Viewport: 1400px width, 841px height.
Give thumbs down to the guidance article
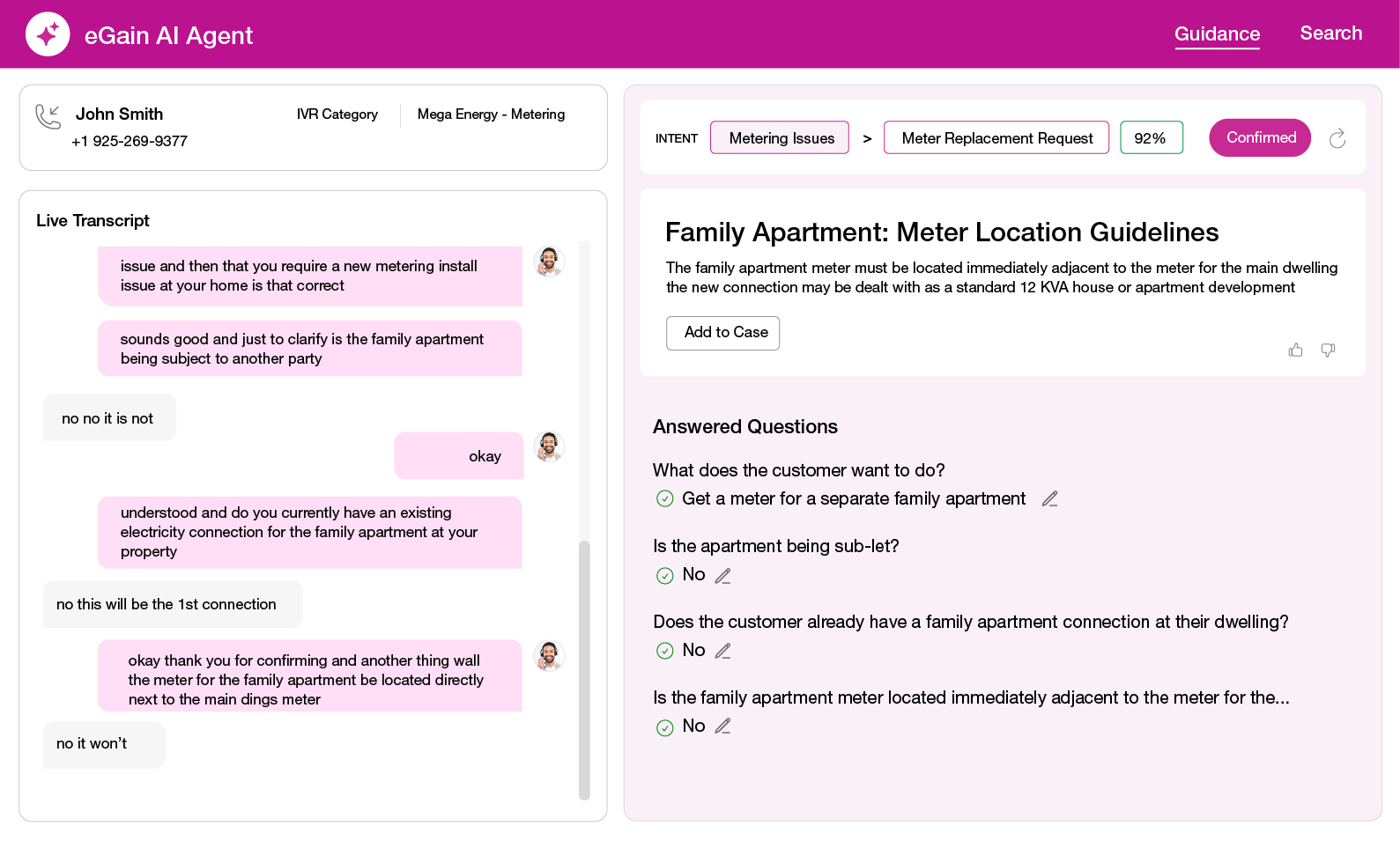[x=1328, y=350]
